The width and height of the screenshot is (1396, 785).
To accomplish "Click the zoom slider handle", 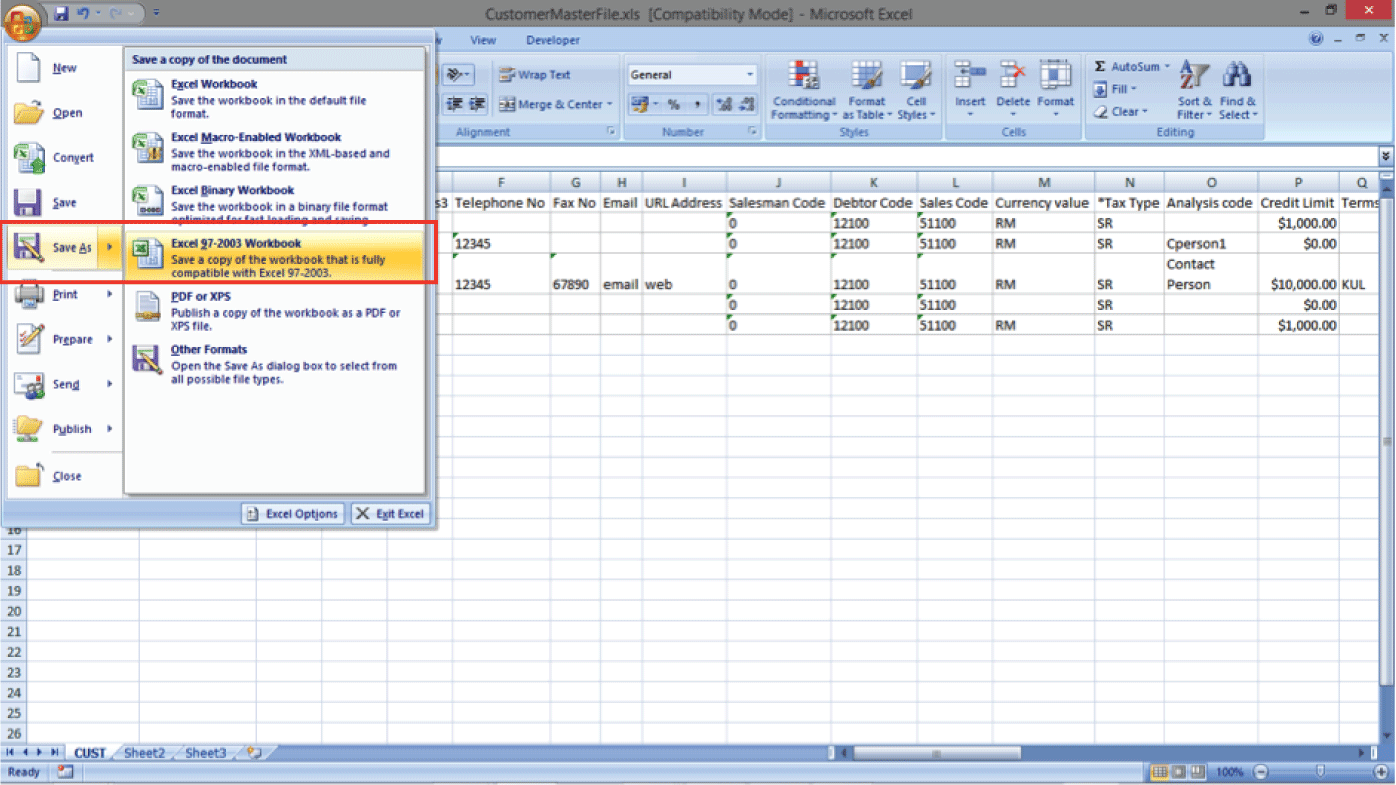I will pos(1320,772).
